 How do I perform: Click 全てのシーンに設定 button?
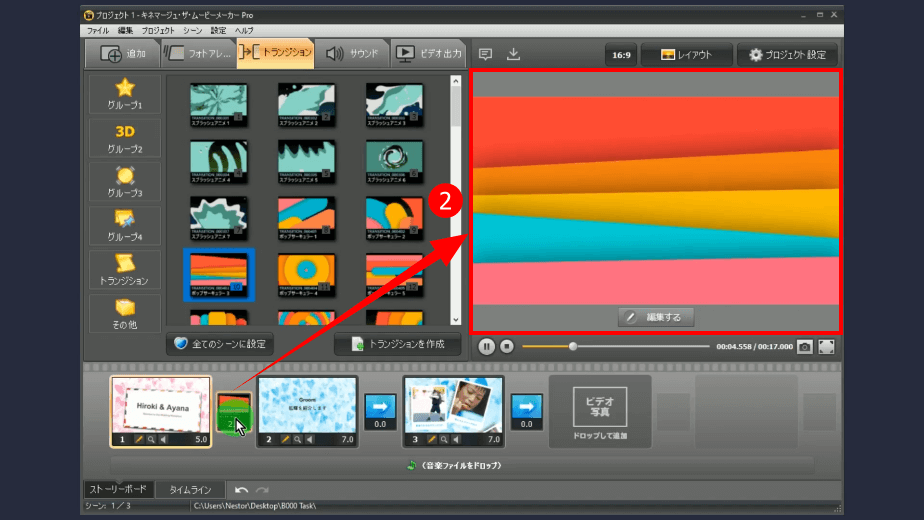point(219,344)
